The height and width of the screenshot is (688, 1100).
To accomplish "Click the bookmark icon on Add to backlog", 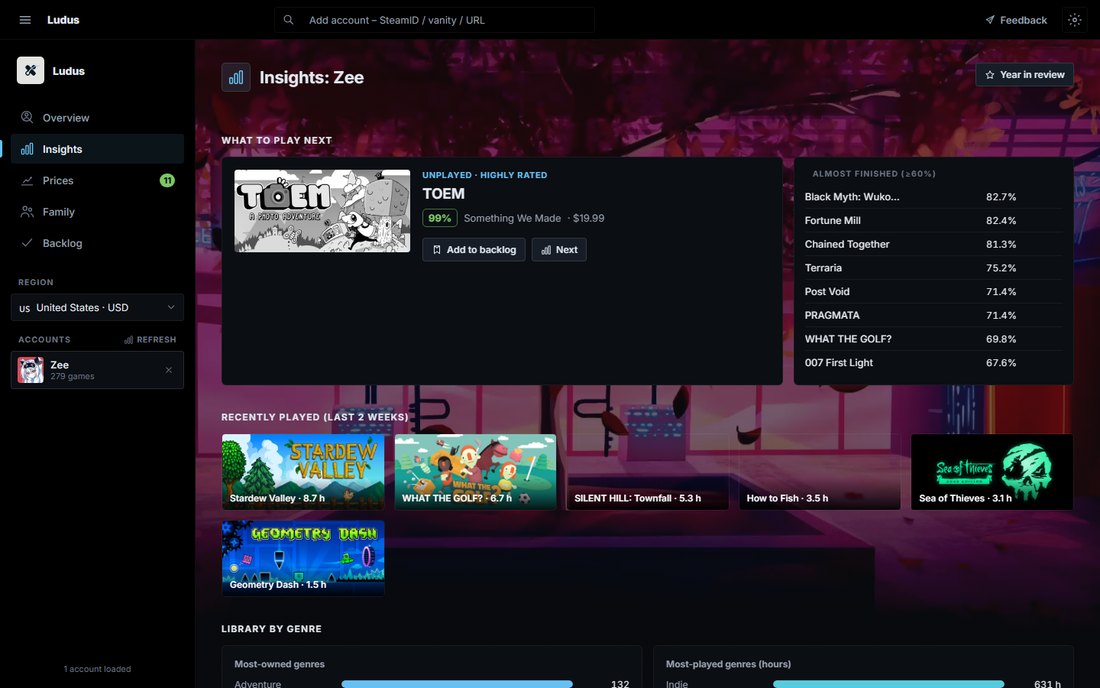I will pos(436,250).
